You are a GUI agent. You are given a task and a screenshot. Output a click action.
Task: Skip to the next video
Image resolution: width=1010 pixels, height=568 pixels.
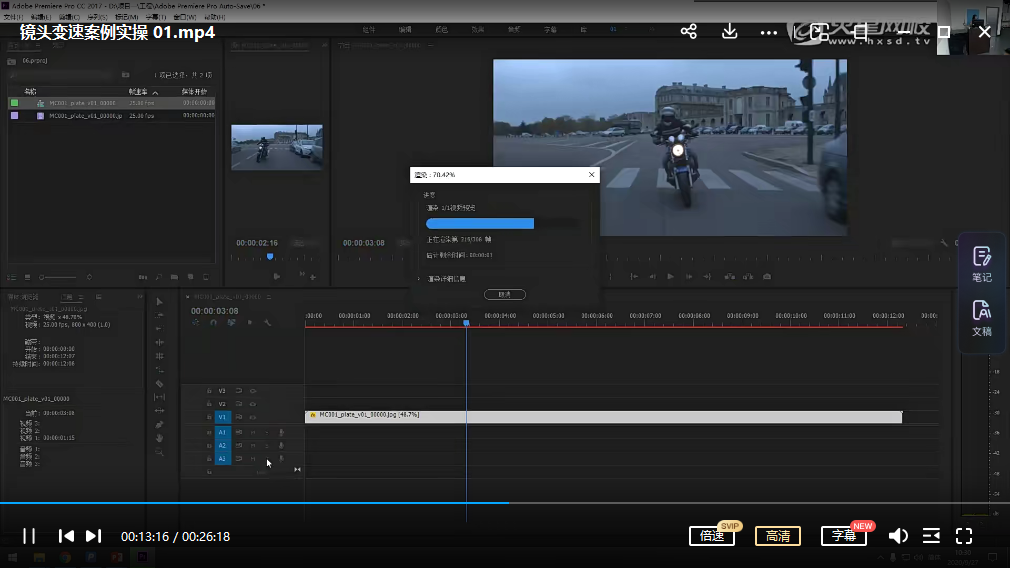pyautogui.click(x=93, y=536)
